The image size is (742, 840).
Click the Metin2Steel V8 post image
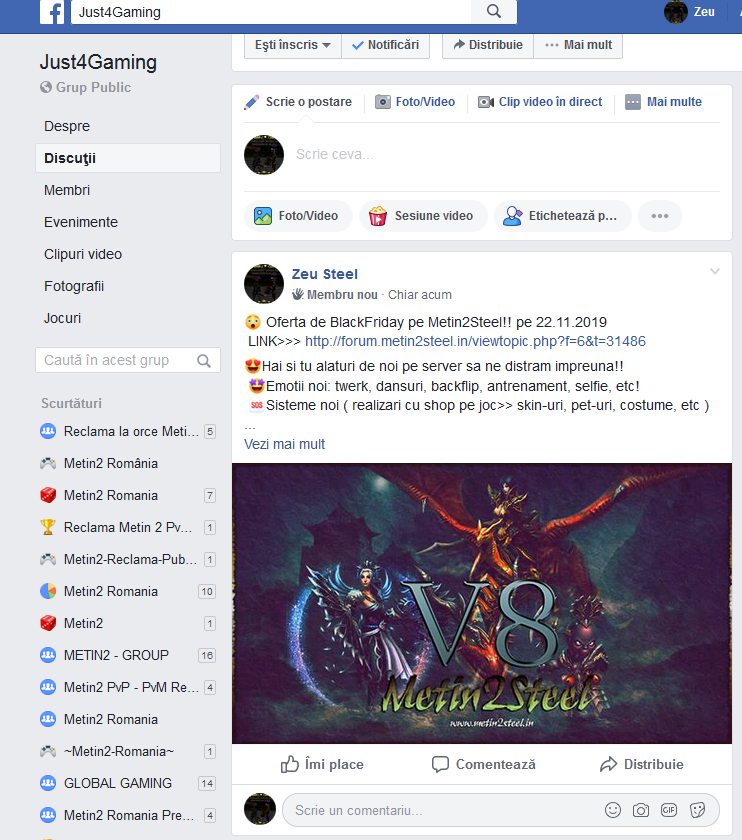tap(482, 603)
